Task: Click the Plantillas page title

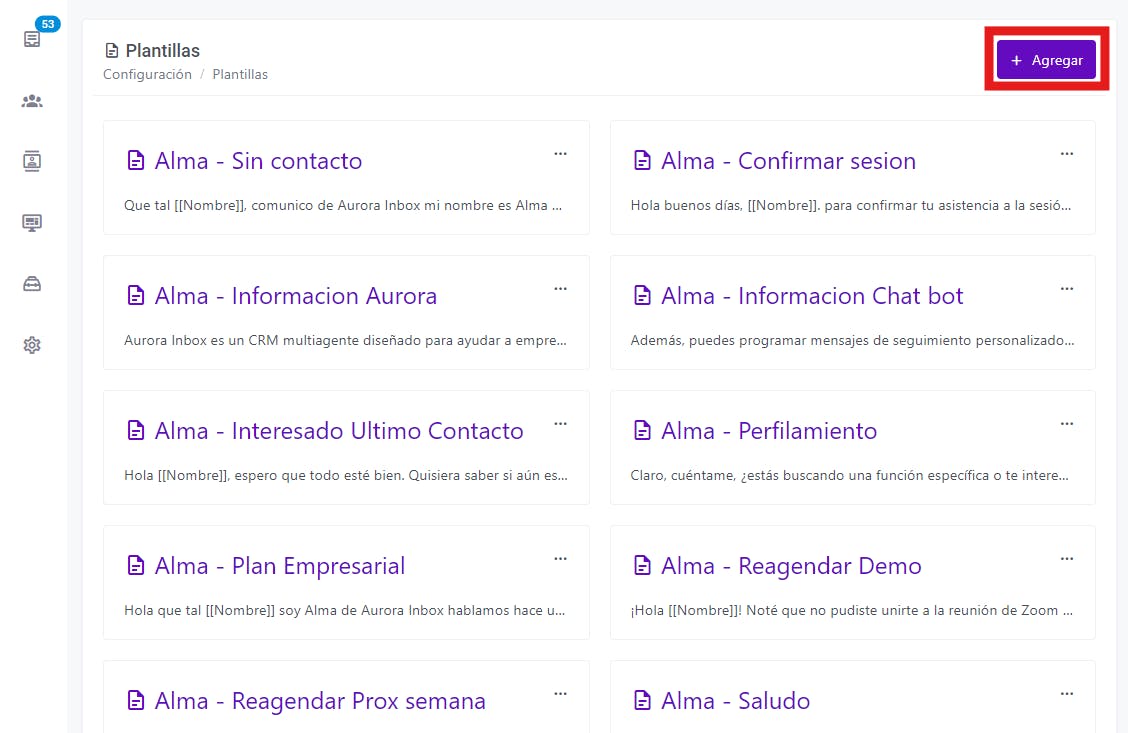Action: [x=163, y=50]
